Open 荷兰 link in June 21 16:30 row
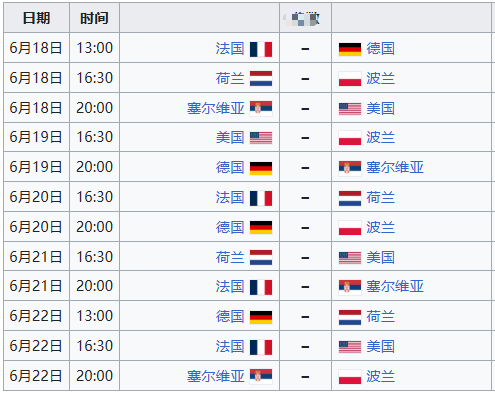The image size is (495, 393). point(230,257)
